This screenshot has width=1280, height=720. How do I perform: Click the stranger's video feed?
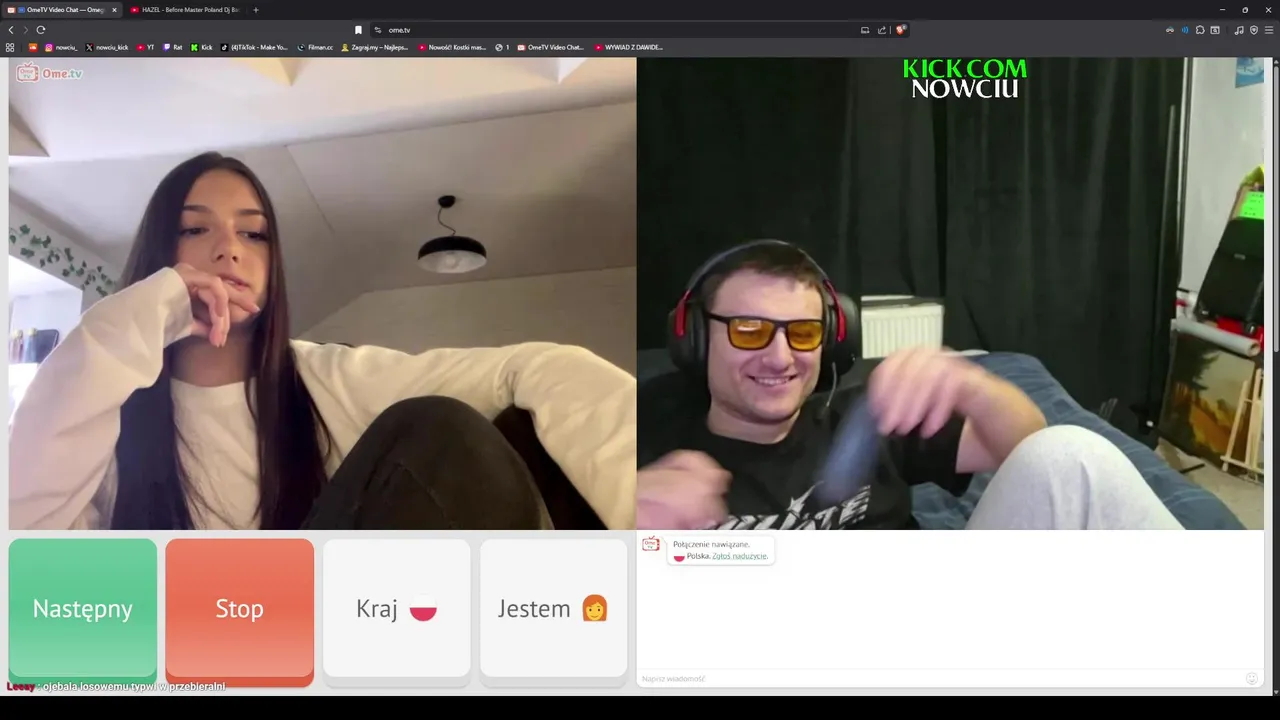point(322,293)
